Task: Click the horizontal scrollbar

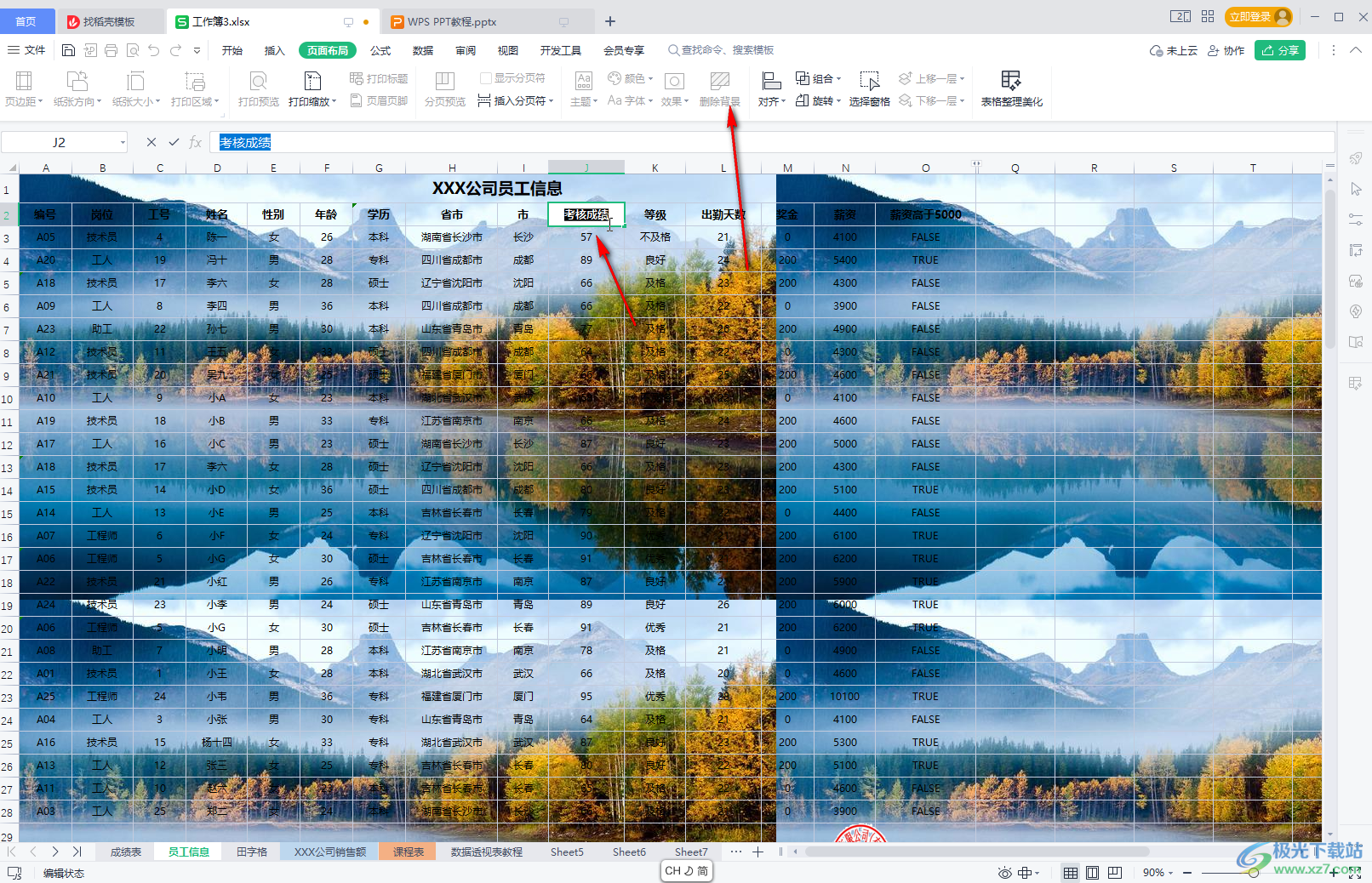Action: [977, 852]
